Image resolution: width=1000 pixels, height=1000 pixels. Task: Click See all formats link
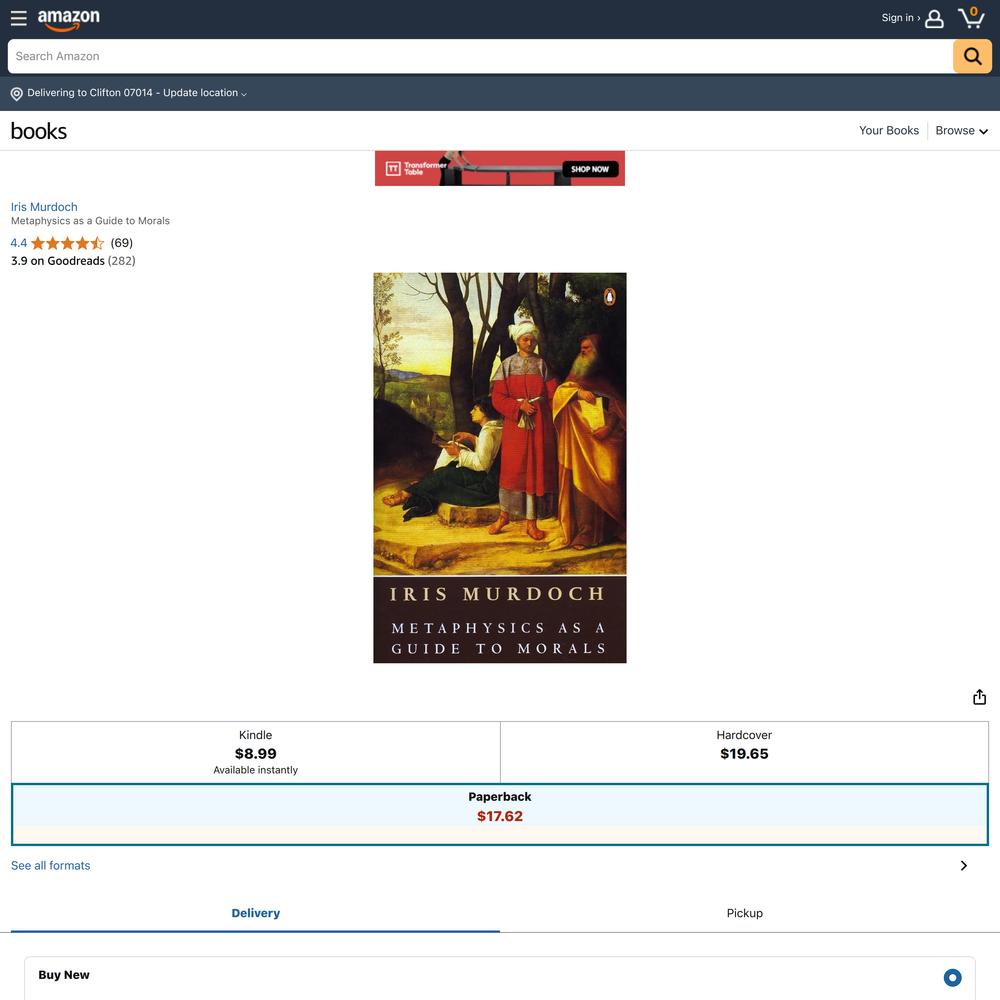point(50,865)
